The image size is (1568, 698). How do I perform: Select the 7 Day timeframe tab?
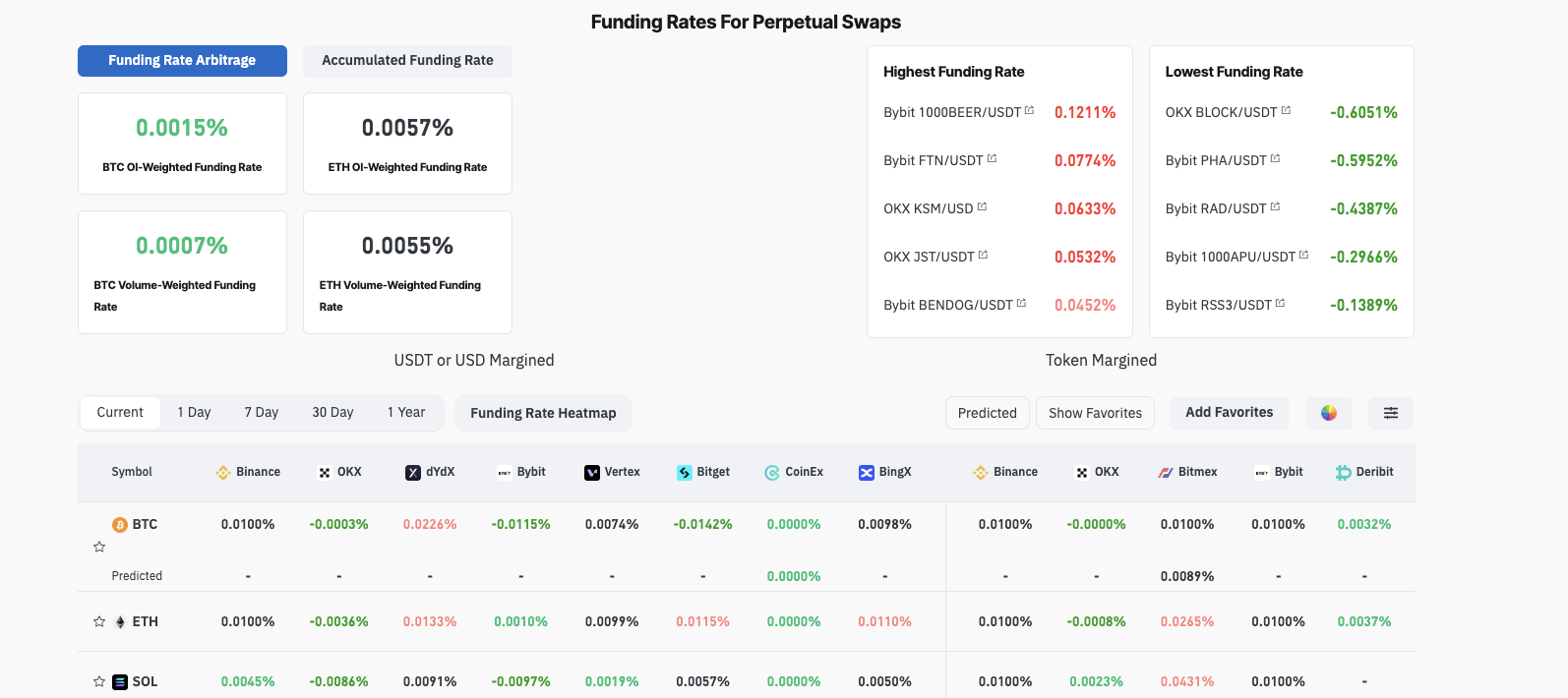(x=262, y=413)
